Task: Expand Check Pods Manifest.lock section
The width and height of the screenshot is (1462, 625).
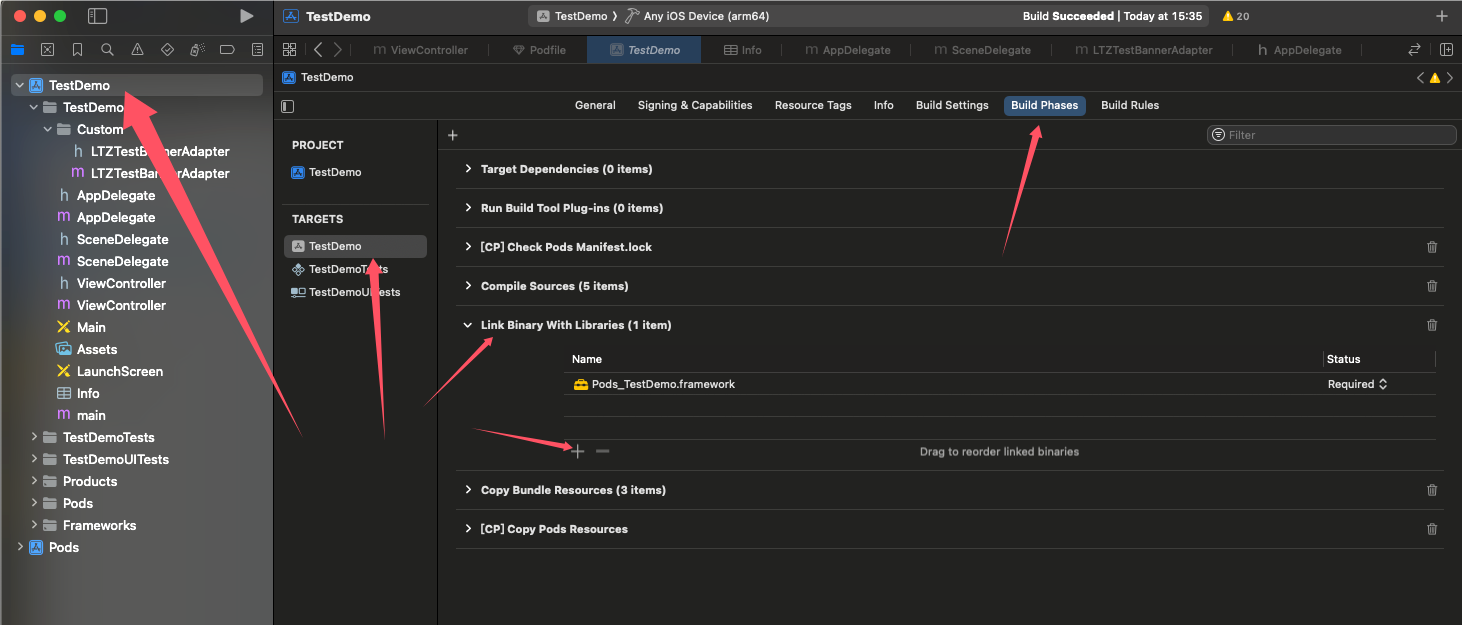Action: point(467,247)
